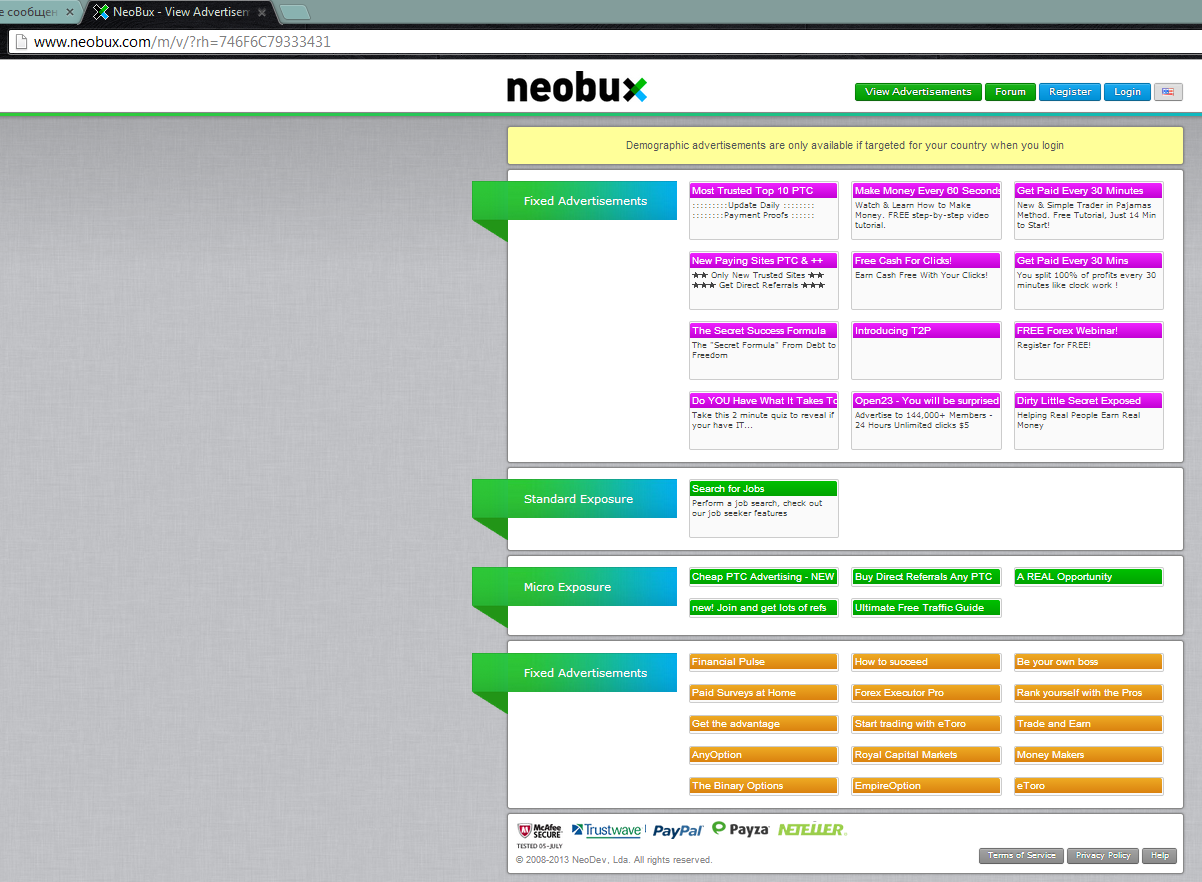Open Search for Jobs ad
Image resolution: width=1202 pixels, height=882 pixels.
click(764, 508)
